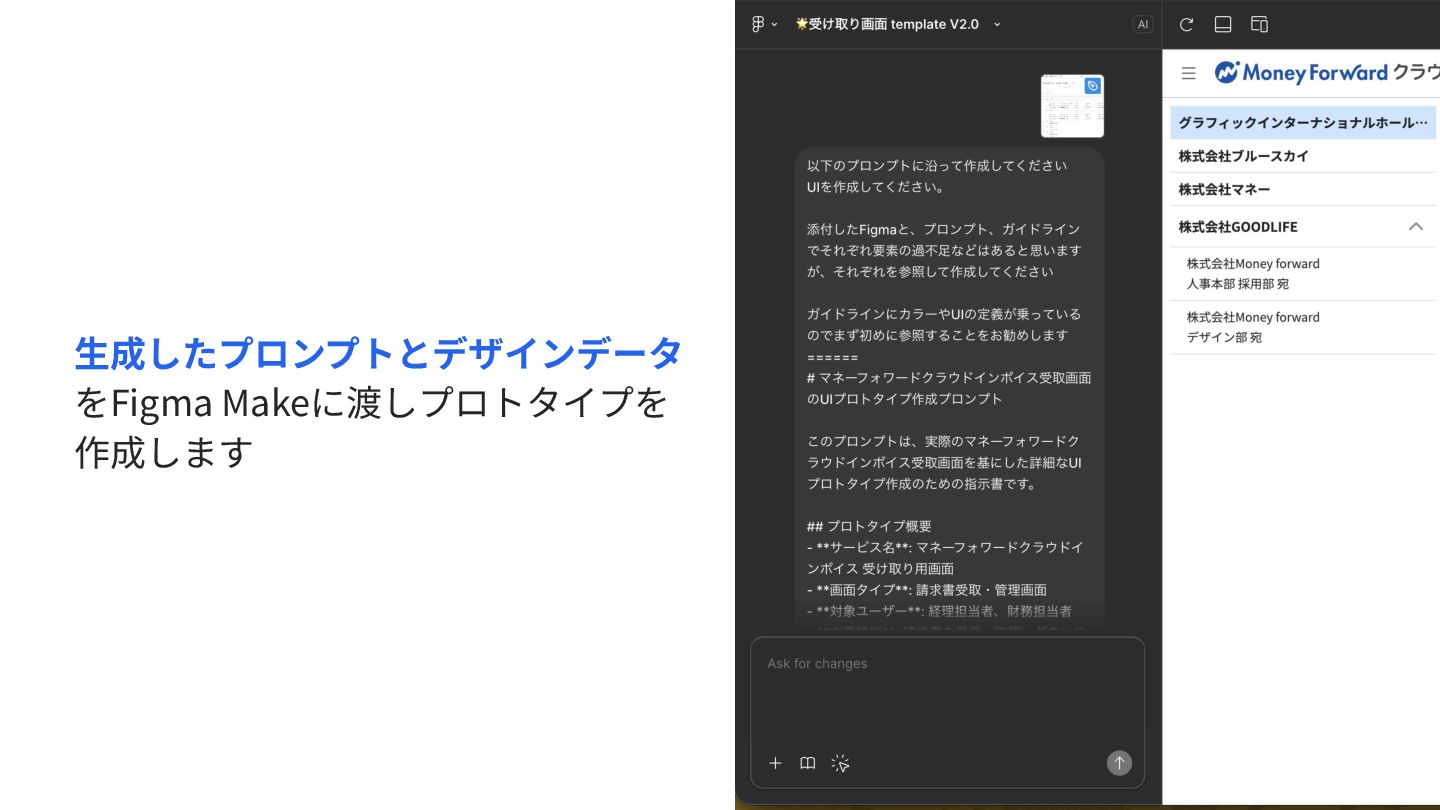Toggle the responsive device preview icon
This screenshot has width=1440, height=810.
click(x=1260, y=24)
